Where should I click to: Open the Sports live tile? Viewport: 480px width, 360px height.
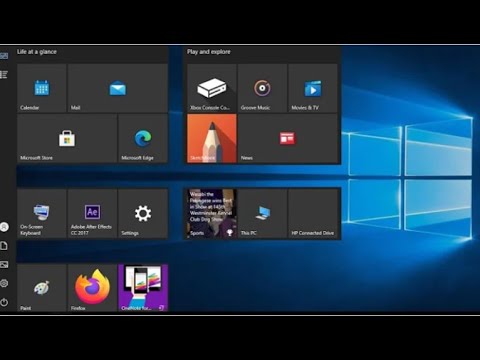212,214
